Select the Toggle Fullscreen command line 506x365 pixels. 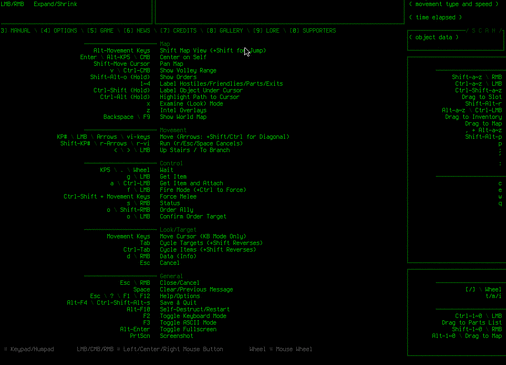[188, 329]
